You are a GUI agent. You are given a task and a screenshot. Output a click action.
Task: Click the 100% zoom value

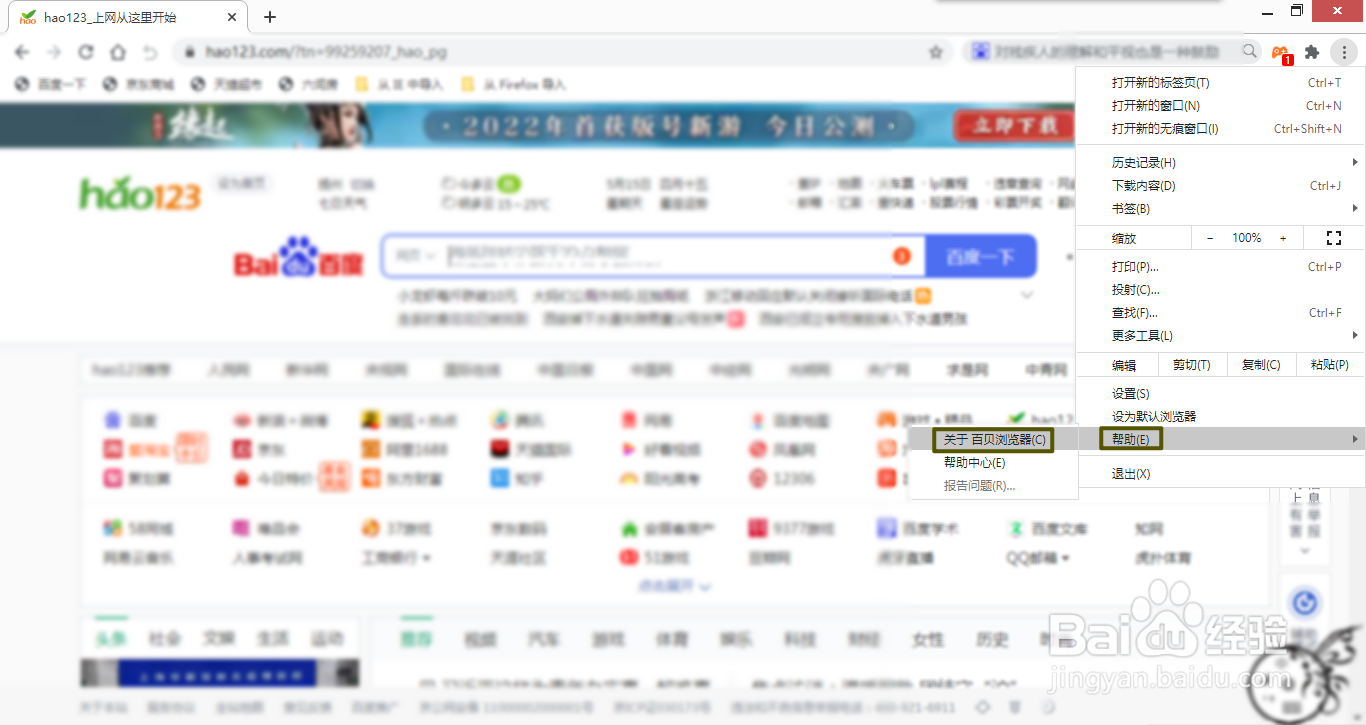coord(1246,238)
